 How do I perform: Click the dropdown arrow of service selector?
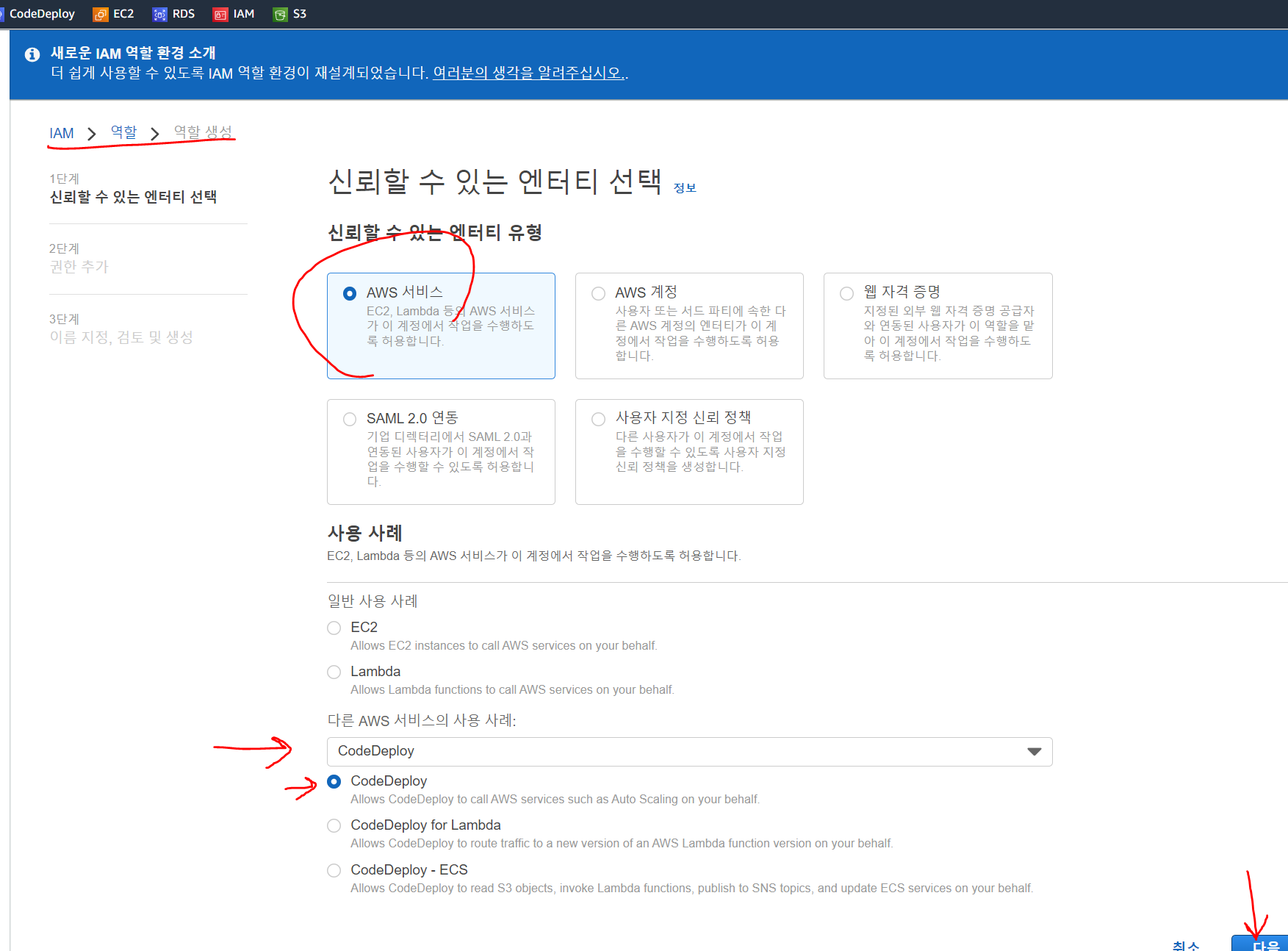1034,751
